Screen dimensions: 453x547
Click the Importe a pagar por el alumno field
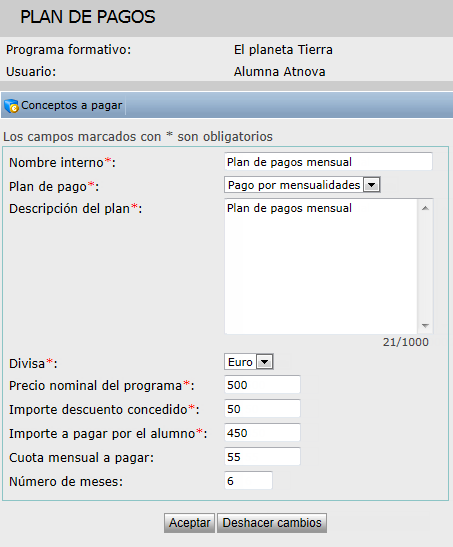[x=262, y=433]
